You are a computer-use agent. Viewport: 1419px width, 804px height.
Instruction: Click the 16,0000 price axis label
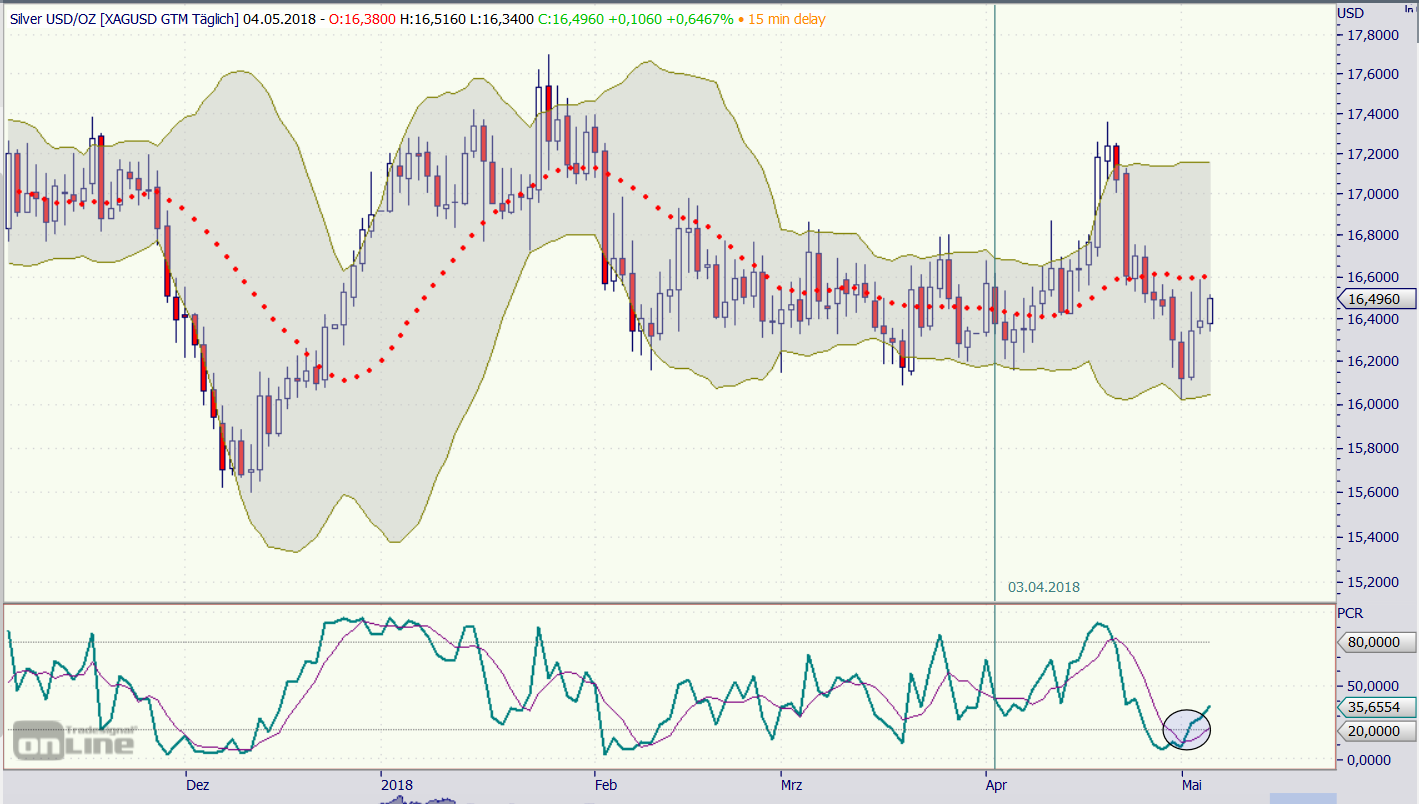(1372, 404)
